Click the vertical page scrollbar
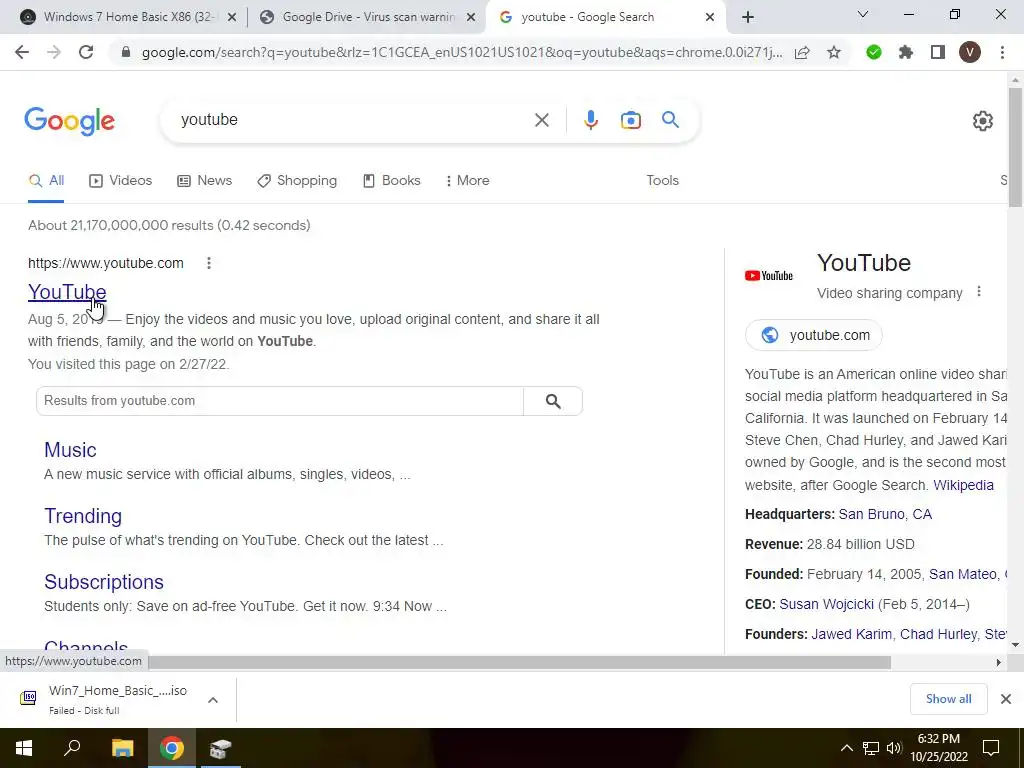This screenshot has height=768, width=1024. pyautogui.click(x=1015, y=147)
